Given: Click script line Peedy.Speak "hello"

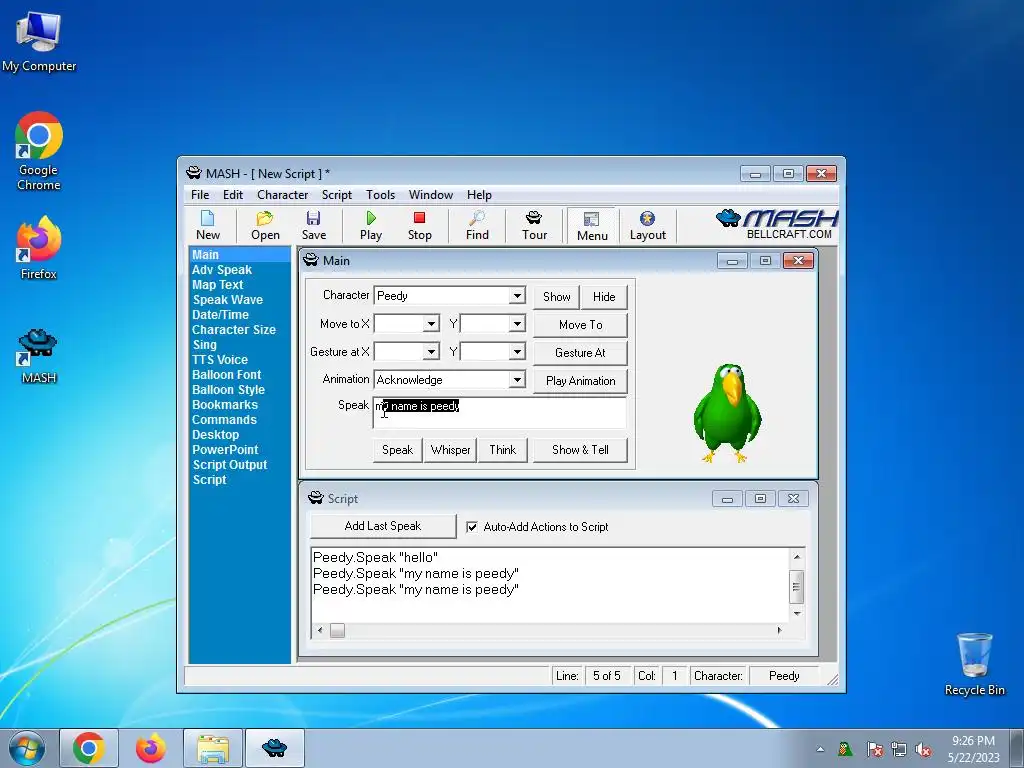Looking at the screenshot, I should point(376,558).
